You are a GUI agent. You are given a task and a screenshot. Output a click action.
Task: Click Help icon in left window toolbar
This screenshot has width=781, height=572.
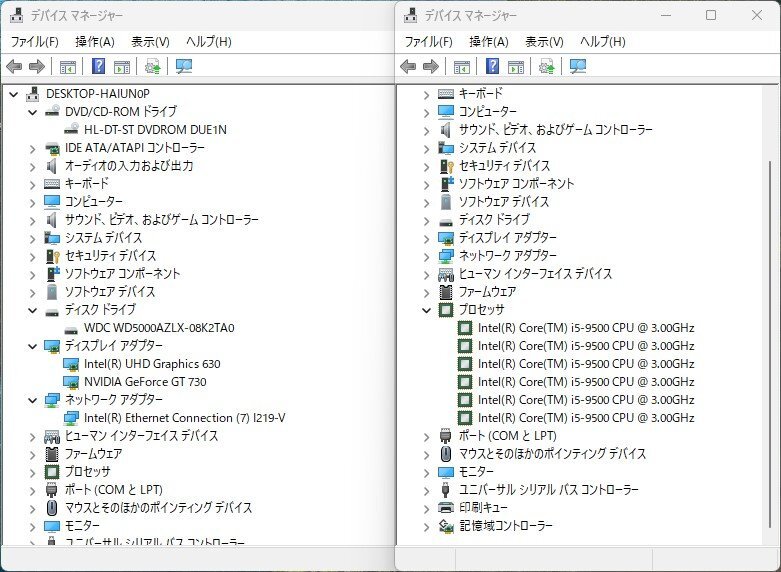pyautogui.click(x=99, y=66)
